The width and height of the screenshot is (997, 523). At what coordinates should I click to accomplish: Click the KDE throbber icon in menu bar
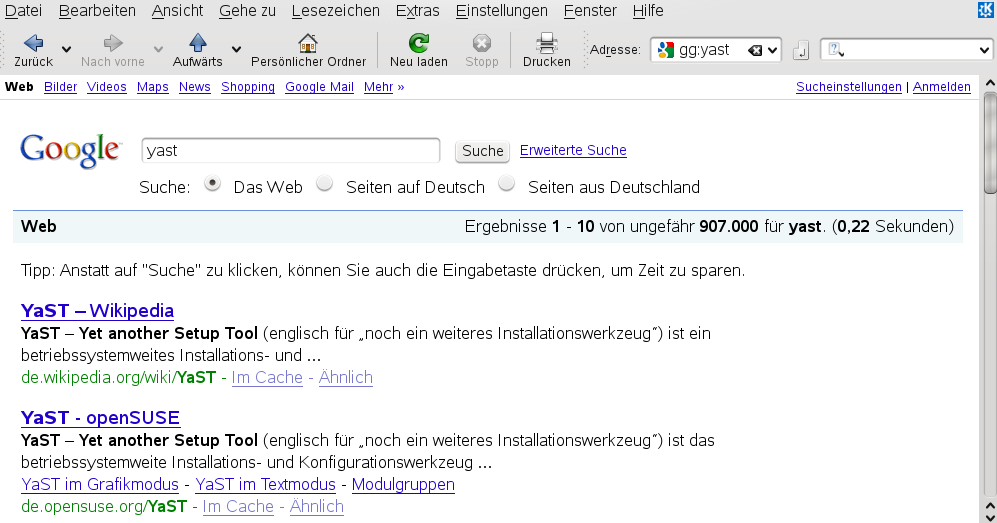click(x=986, y=10)
